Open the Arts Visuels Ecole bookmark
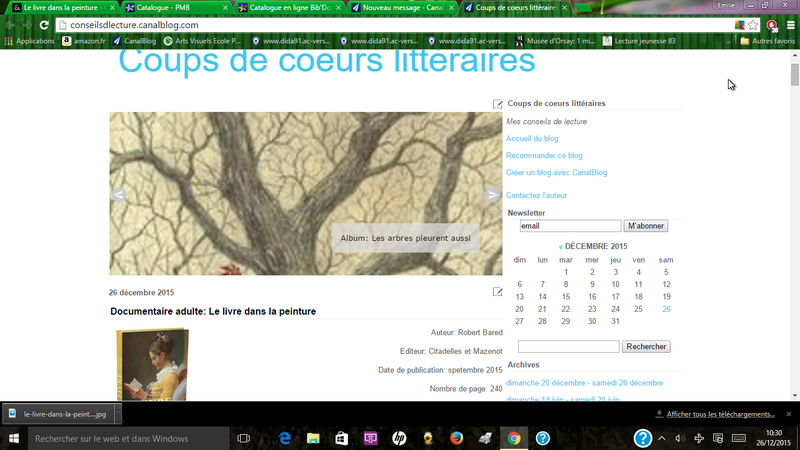The image size is (800, 450). [x=203, y=41]
